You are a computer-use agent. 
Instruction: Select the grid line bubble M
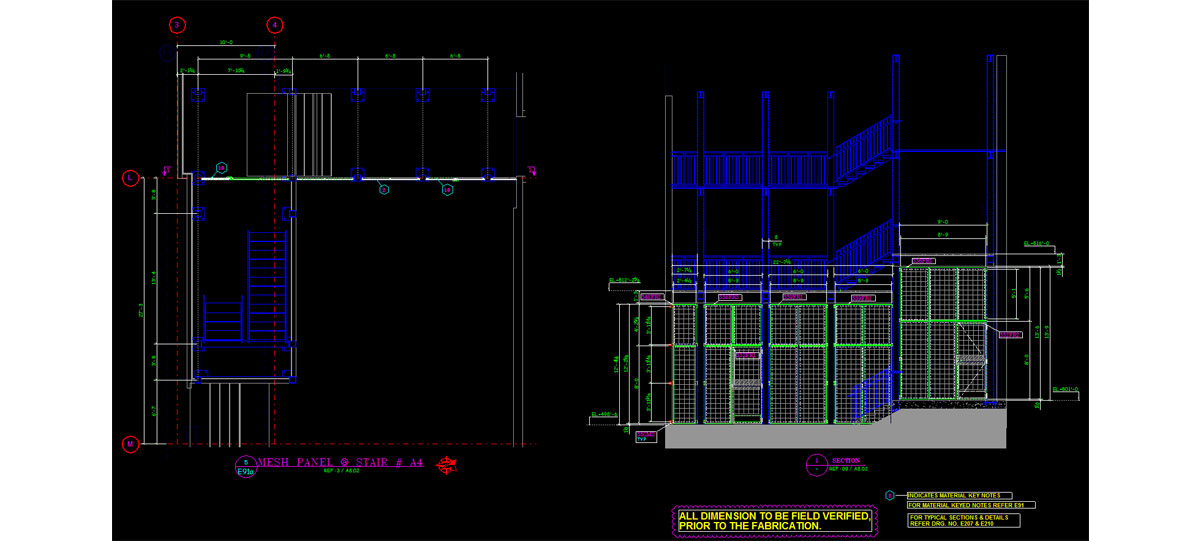tap(130, 443)
